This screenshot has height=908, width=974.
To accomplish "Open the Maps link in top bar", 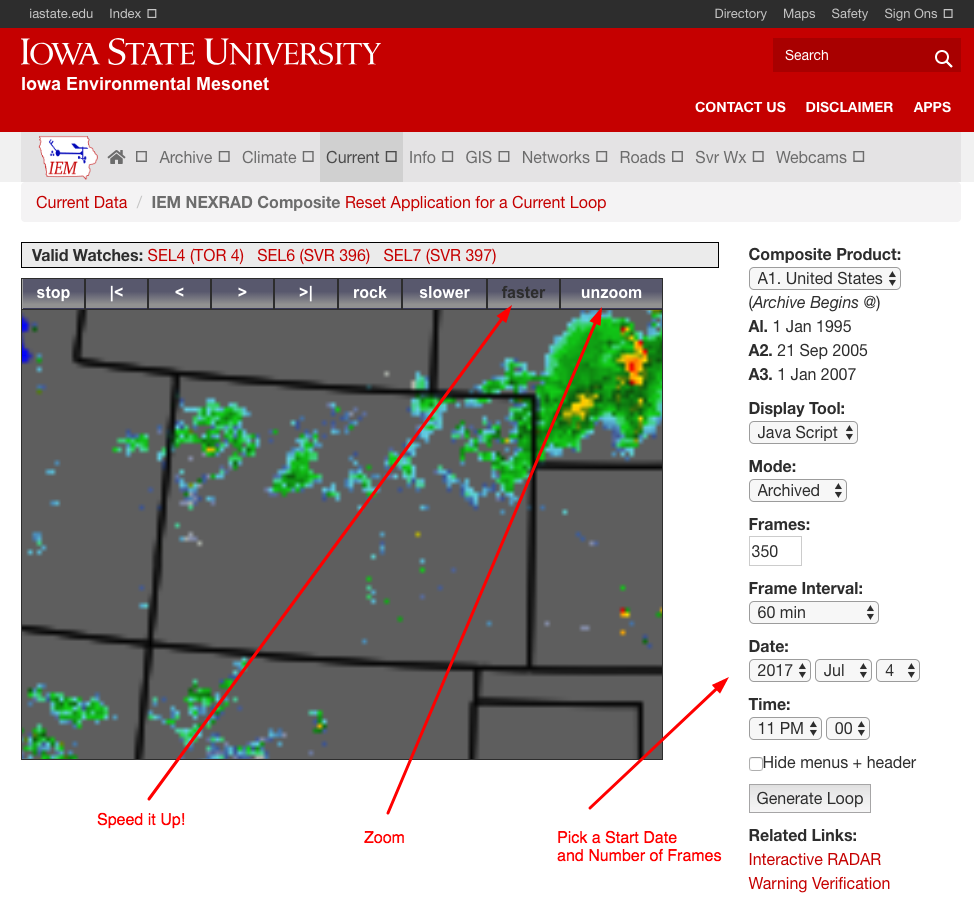I will click(799, 14).
